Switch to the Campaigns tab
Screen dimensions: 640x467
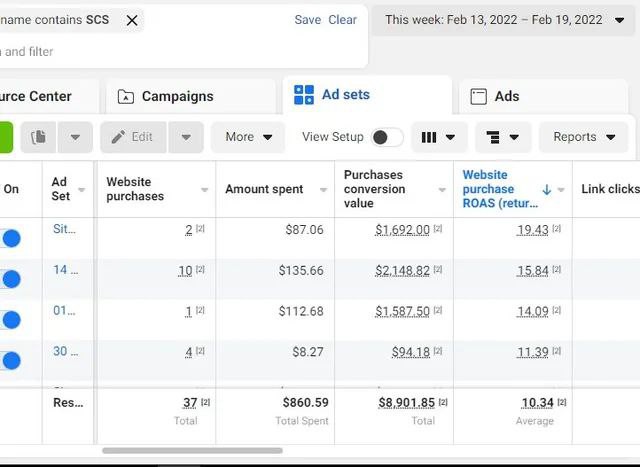pos(177,96)
